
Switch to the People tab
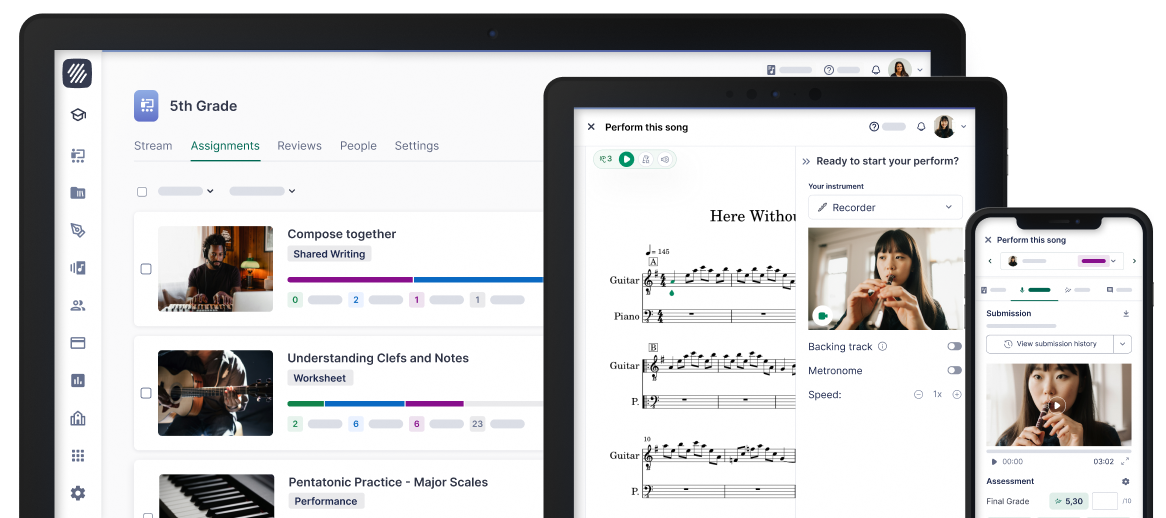point(358,146)
